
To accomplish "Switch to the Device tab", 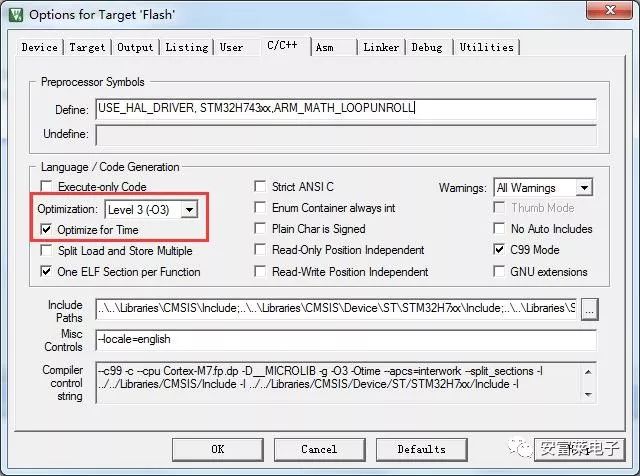I will point(39,47).
